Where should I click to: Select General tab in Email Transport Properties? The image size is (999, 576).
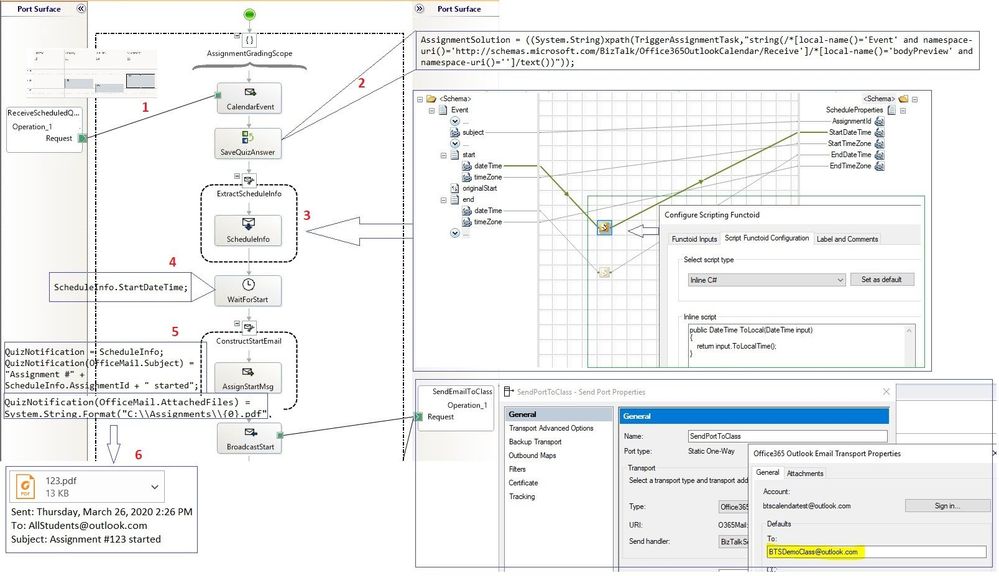[x=767, y=473]
